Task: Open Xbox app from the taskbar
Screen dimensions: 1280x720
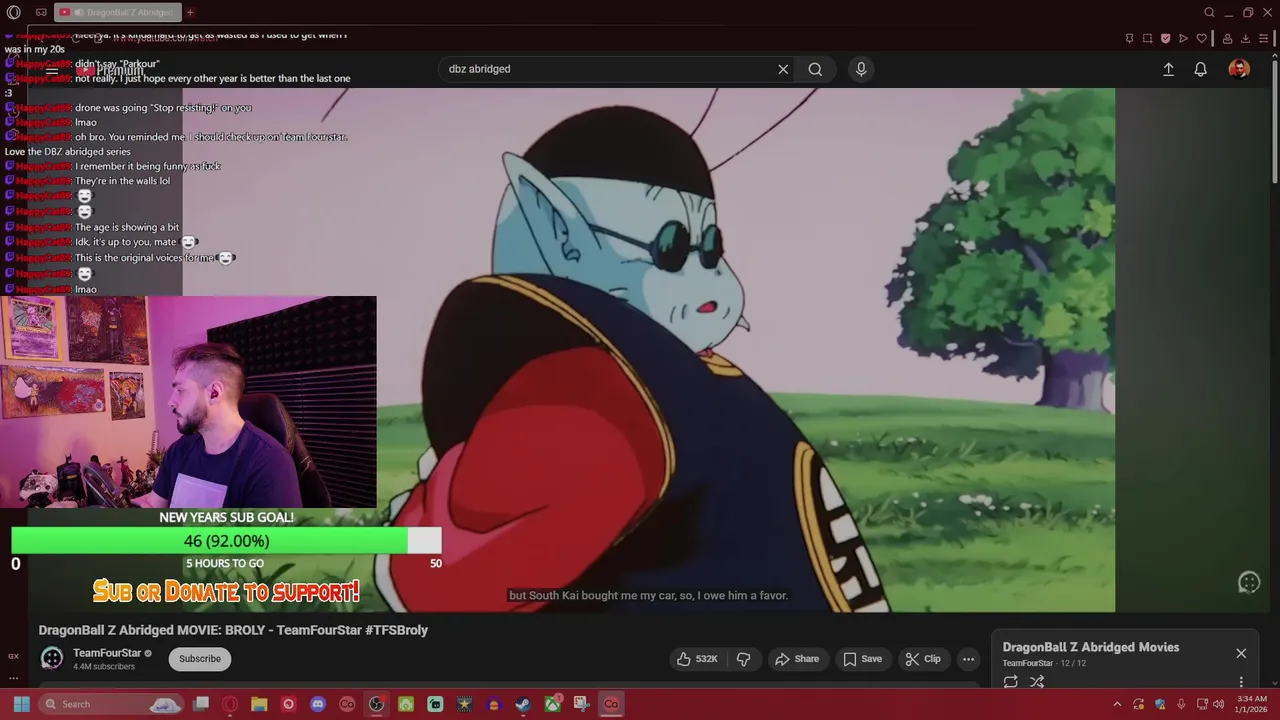Action: coord(552,704)
